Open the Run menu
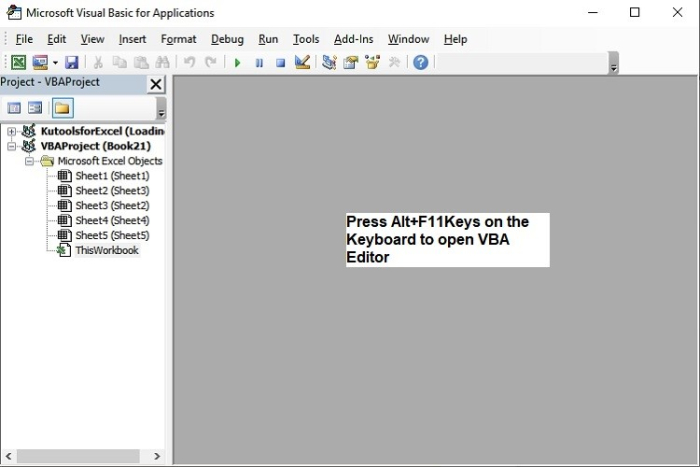Viewport: 700px width, 467px height. (268, 39)
